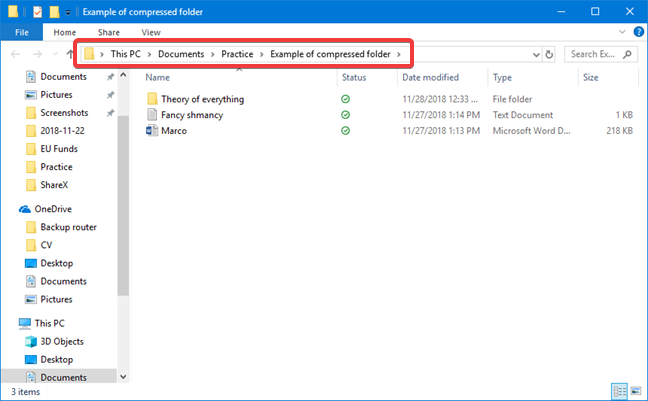The image size is (648, 401).
Task: Click date of Fancy shmancy 11/27/2018 1:14 PM
Action: (x=441, y=115)
